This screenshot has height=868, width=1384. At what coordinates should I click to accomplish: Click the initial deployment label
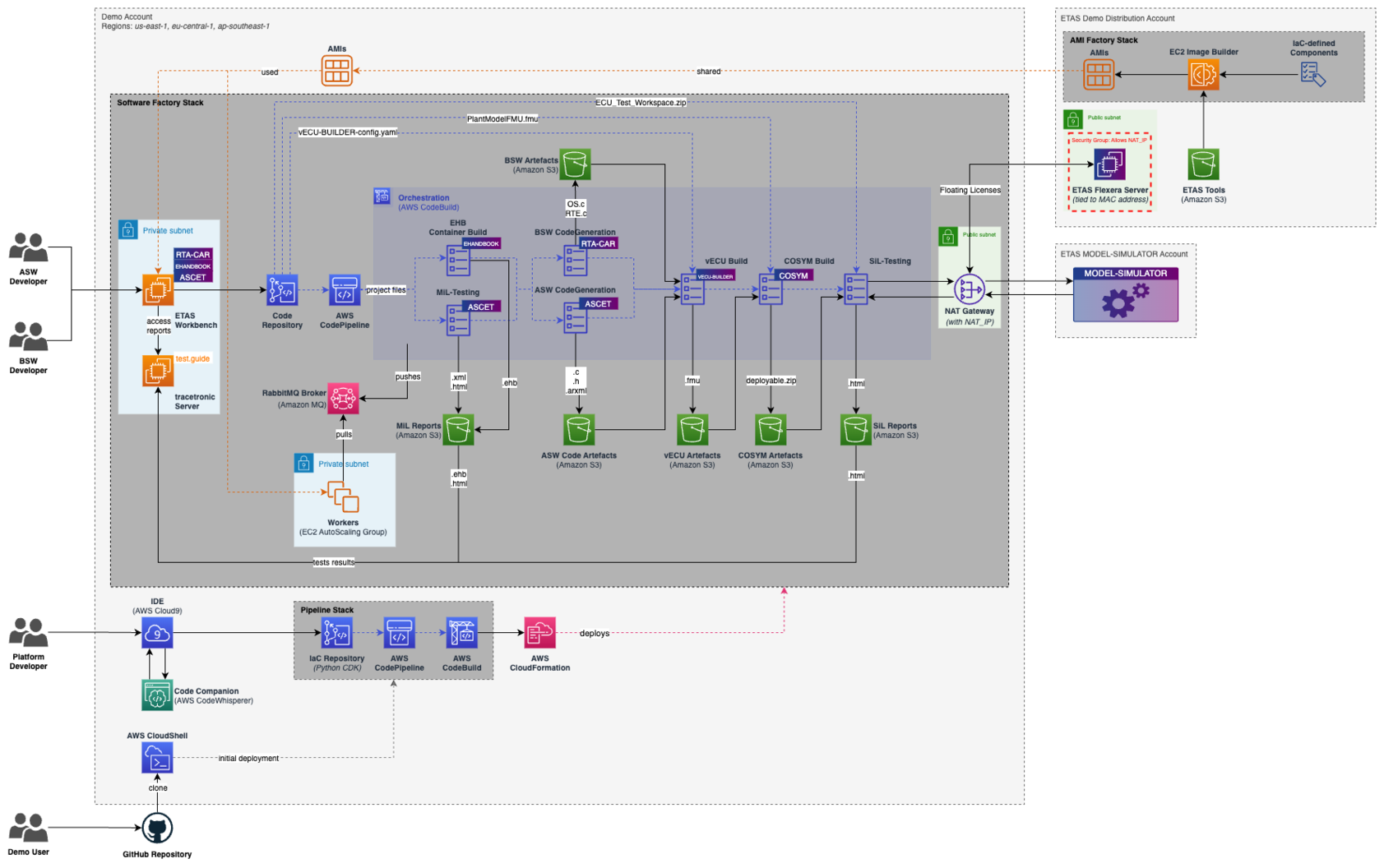click(248, 758)
